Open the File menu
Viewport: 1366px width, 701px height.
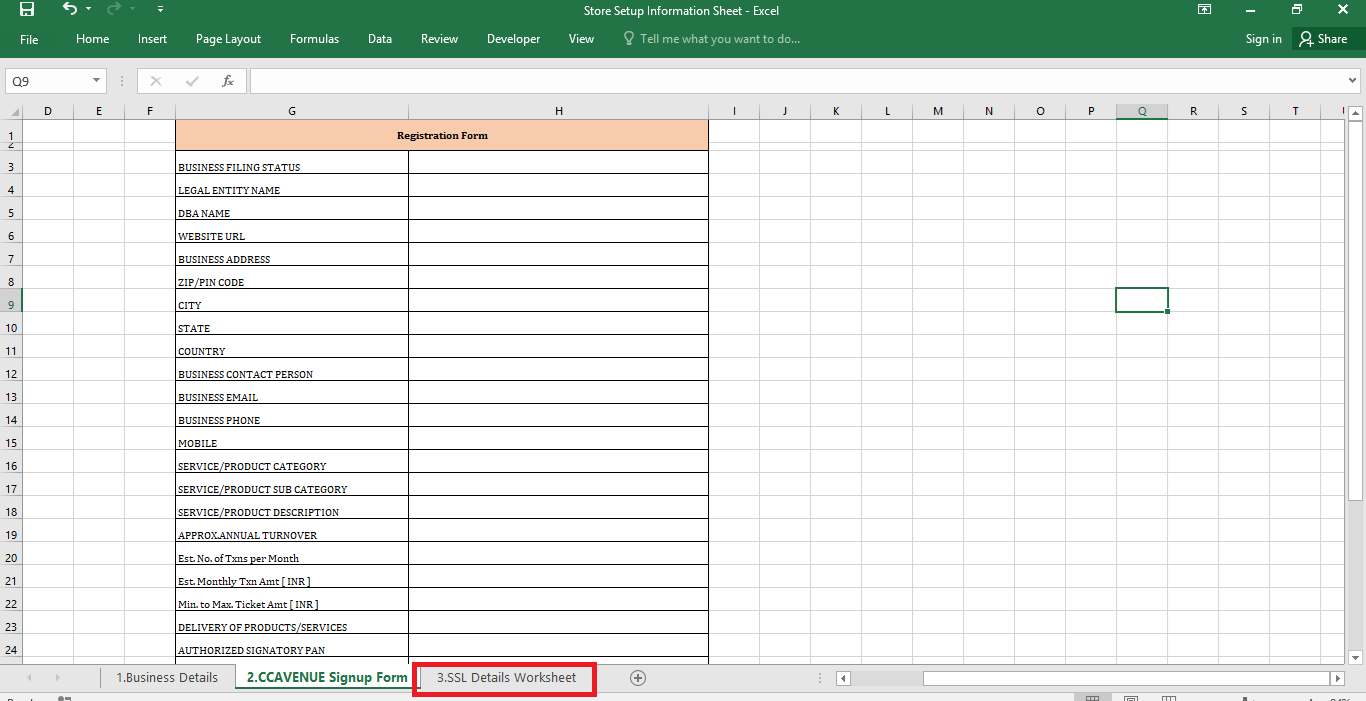29,39
